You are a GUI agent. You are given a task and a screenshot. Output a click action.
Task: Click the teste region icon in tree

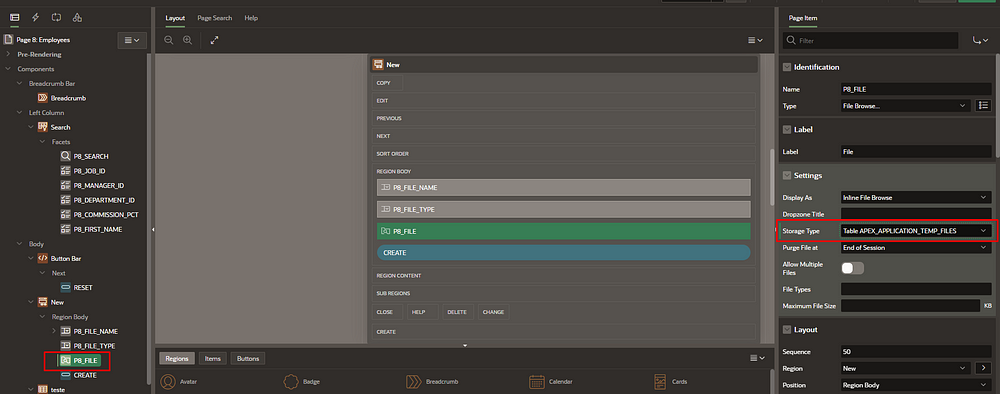pos(43,389)
